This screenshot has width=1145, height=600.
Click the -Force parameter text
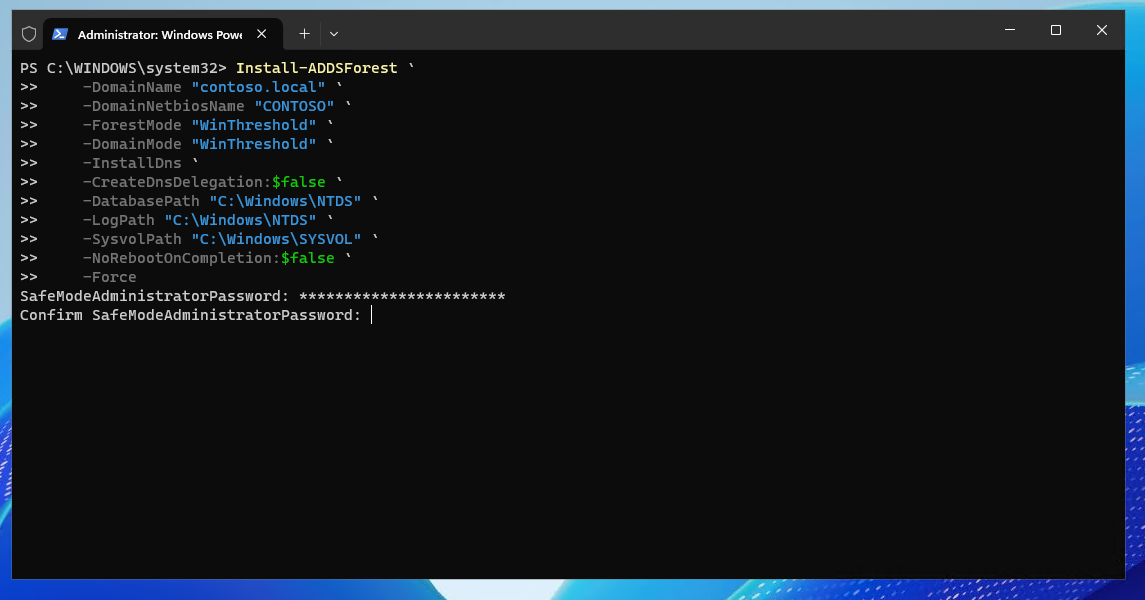pos(109,277)
